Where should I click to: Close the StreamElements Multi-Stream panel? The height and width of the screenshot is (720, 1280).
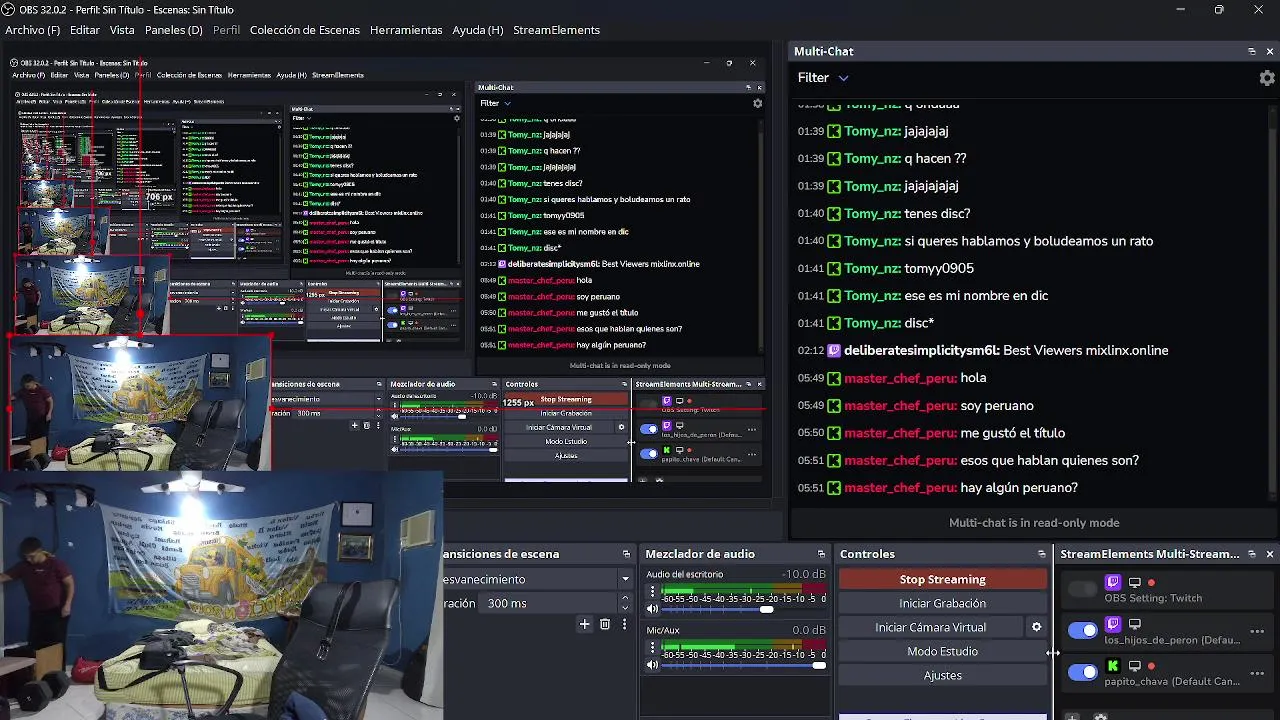(1269, 554)
